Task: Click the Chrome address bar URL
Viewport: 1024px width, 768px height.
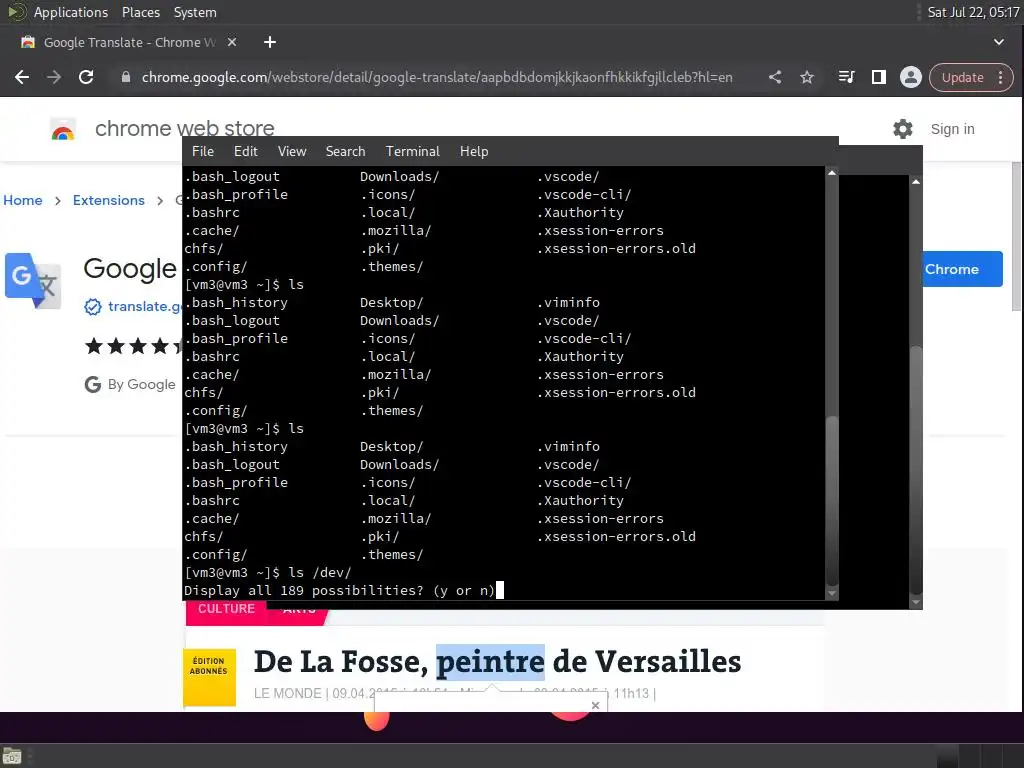Action: [x=436, y=77]
